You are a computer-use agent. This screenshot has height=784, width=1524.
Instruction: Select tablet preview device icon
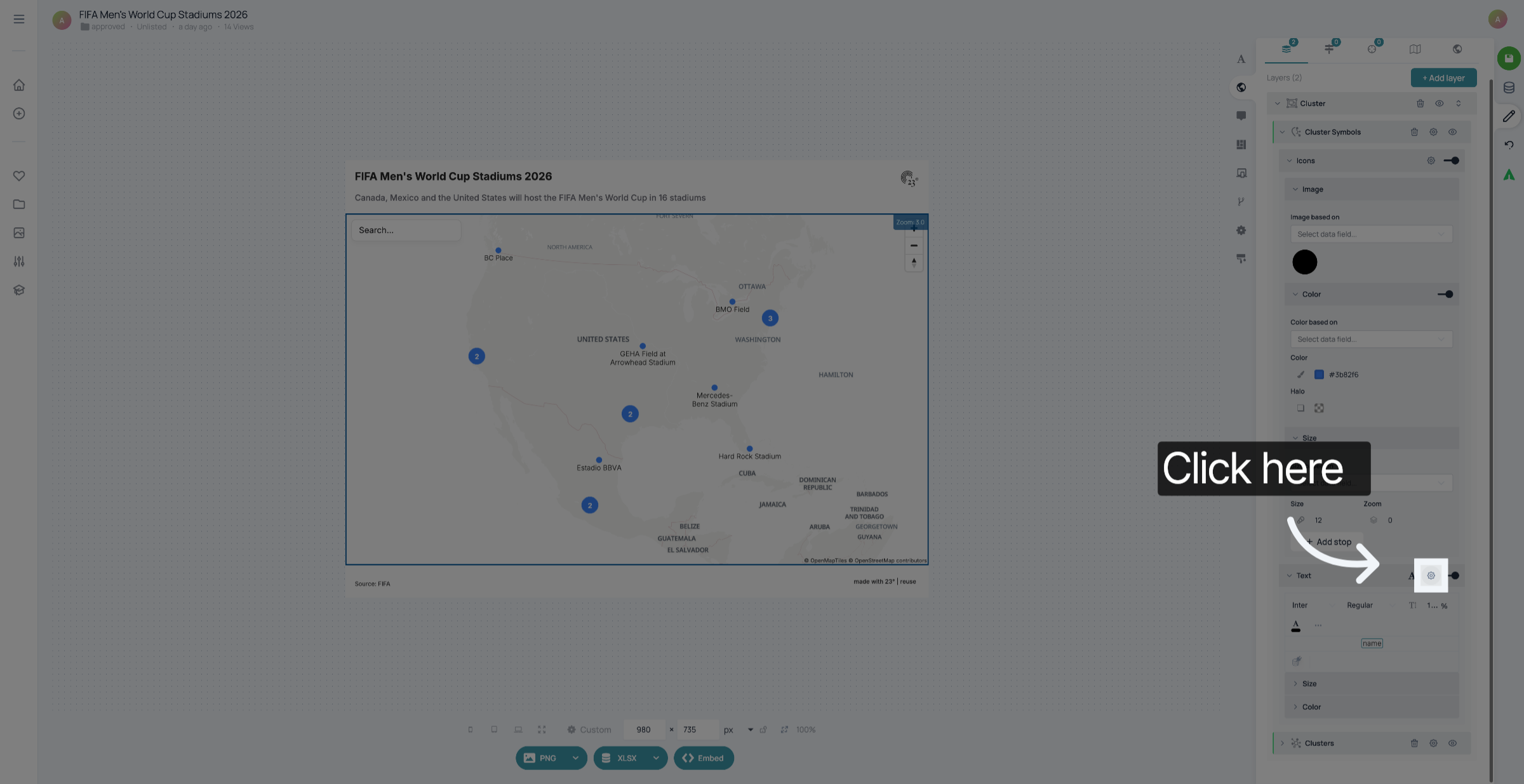494,730
